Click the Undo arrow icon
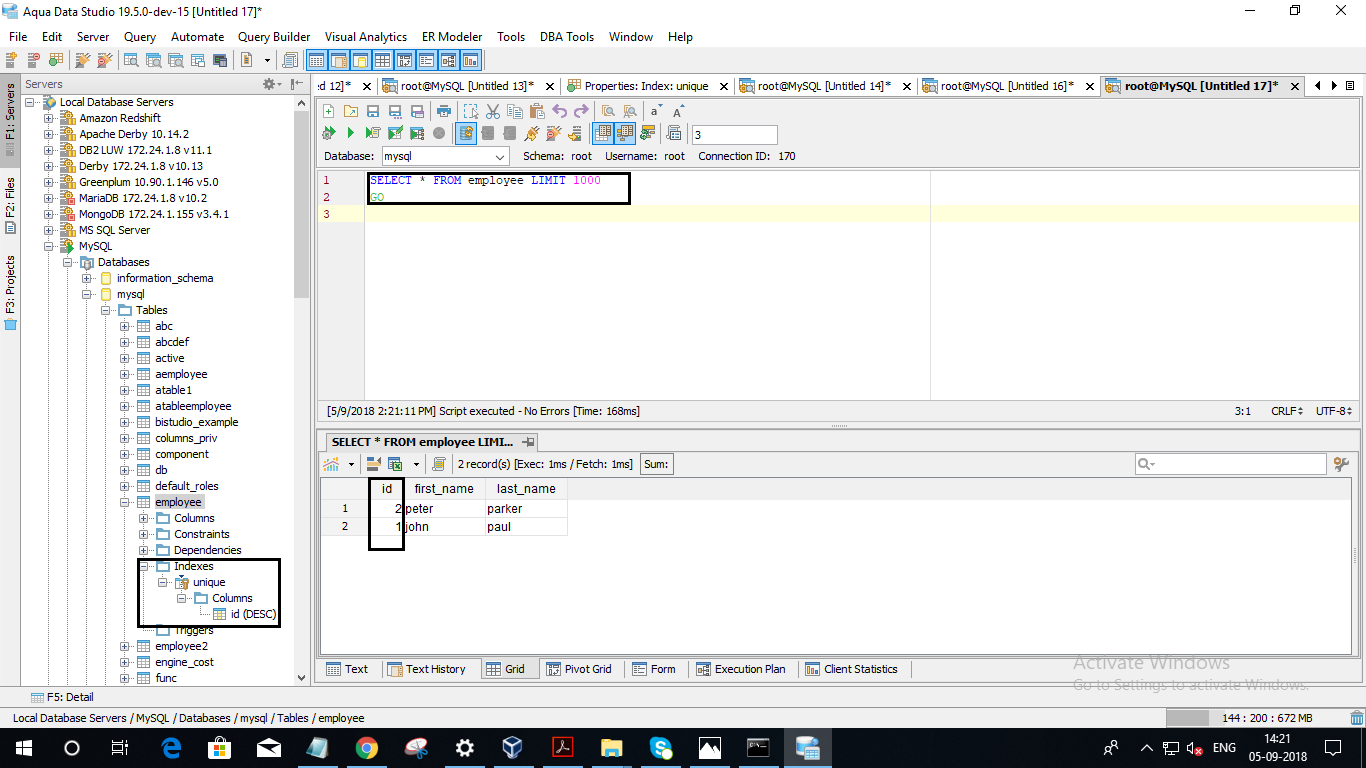Viewport: 1366px width, 768px height. [560, 111]
